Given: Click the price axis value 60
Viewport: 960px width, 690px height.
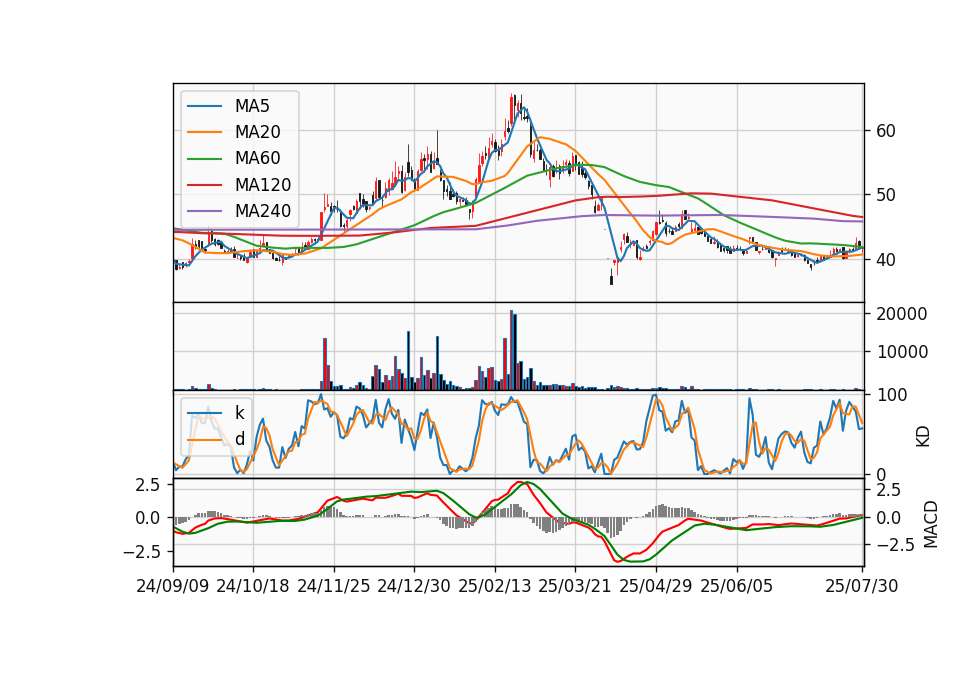Looking at the screenshot, I should [x=886, y=131].
